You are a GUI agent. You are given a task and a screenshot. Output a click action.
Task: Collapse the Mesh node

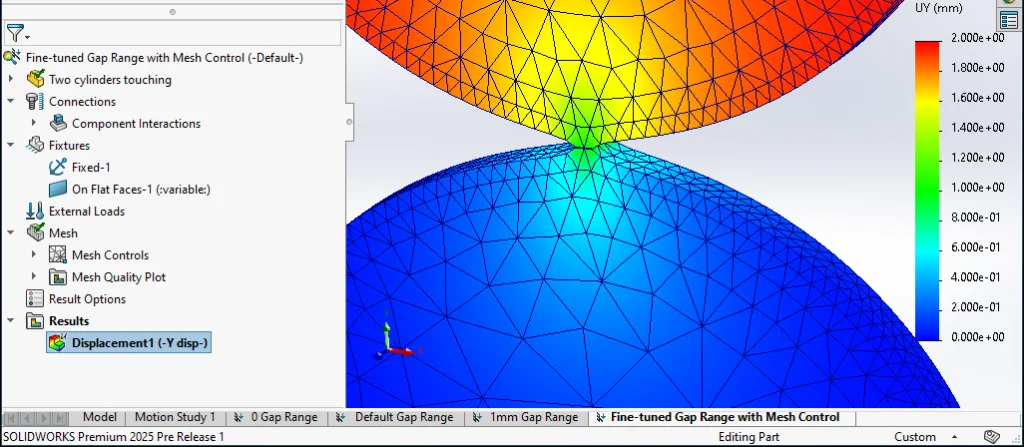pos(10,233)
